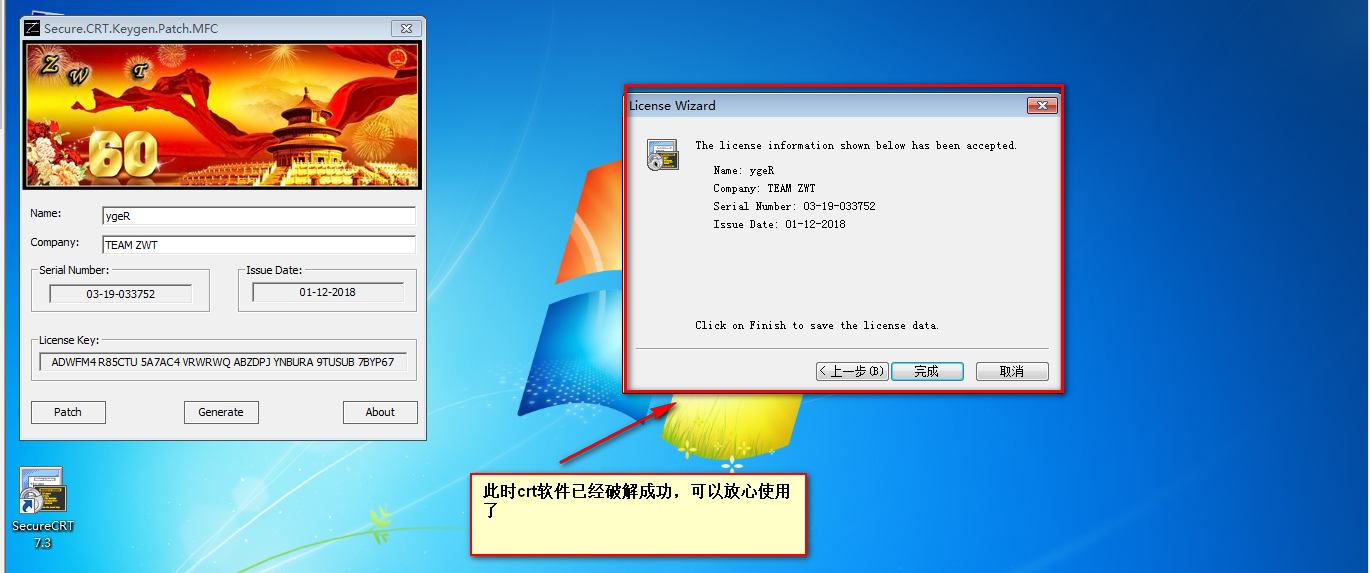The image size is (1370, 573).
Task: Click 'Company: TEAM ZWT' text in License Wizard
Action: [764, 188]
